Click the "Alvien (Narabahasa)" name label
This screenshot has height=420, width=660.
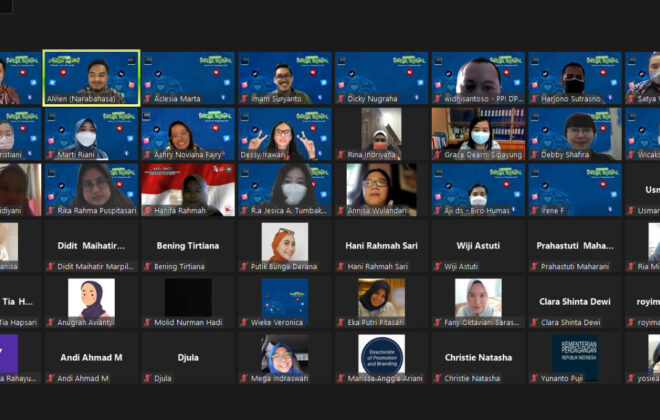pos(81,99)
